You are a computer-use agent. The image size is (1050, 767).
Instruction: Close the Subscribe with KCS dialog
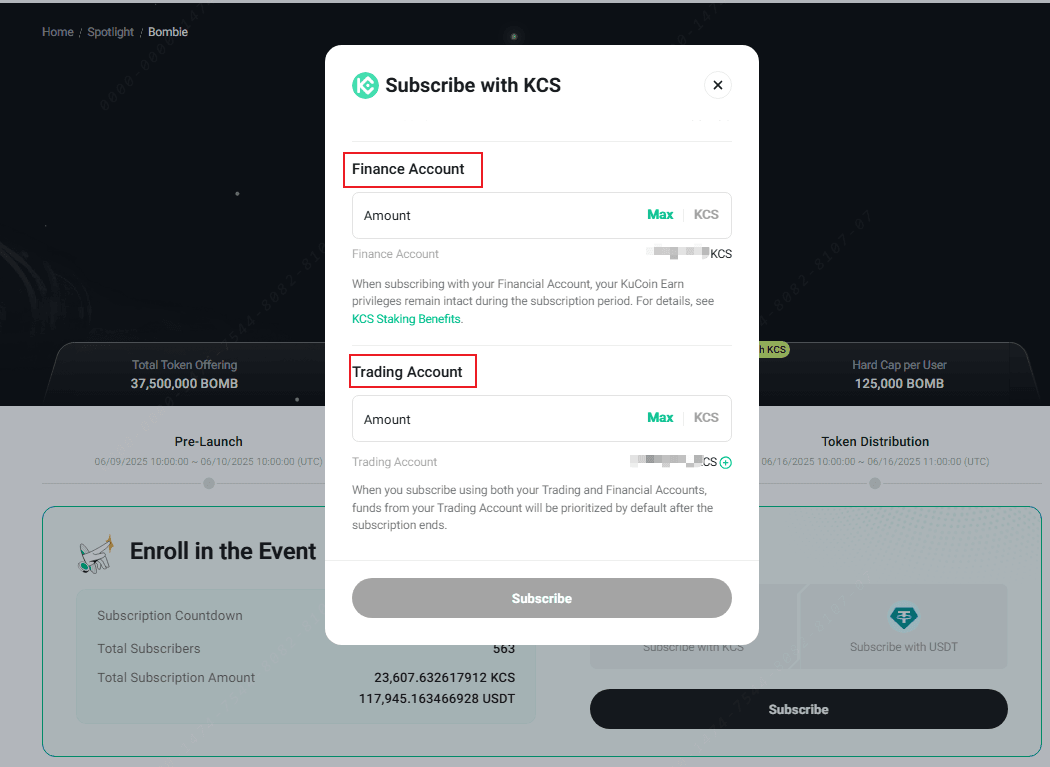click(717, 85)
